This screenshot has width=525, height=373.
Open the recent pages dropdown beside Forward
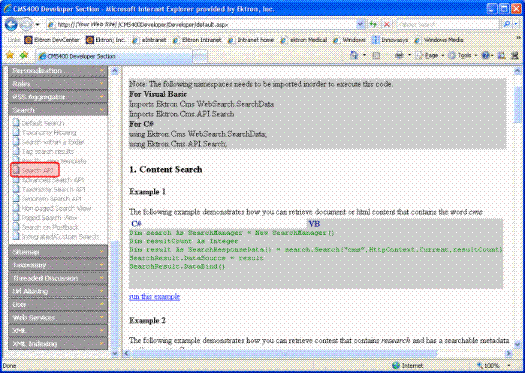[37, 25]
